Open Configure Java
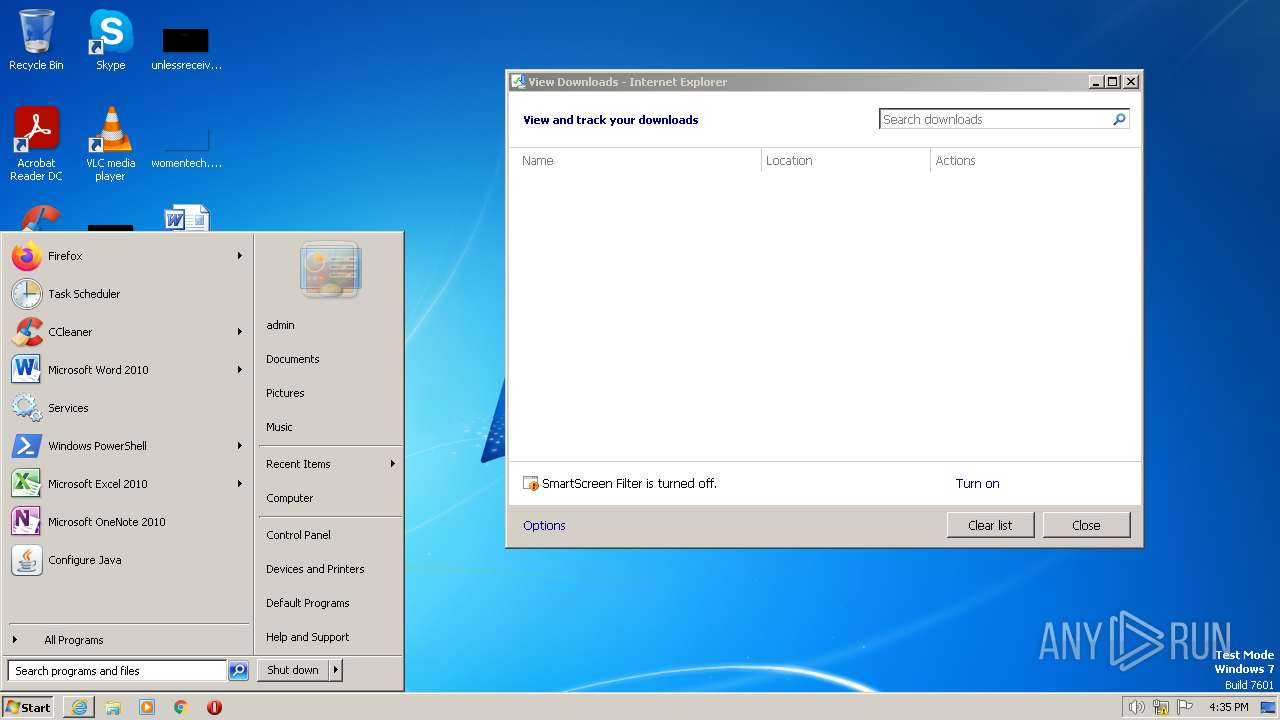Image resolution: width=1280 pixels, height=720 pixels. (128, 560)
